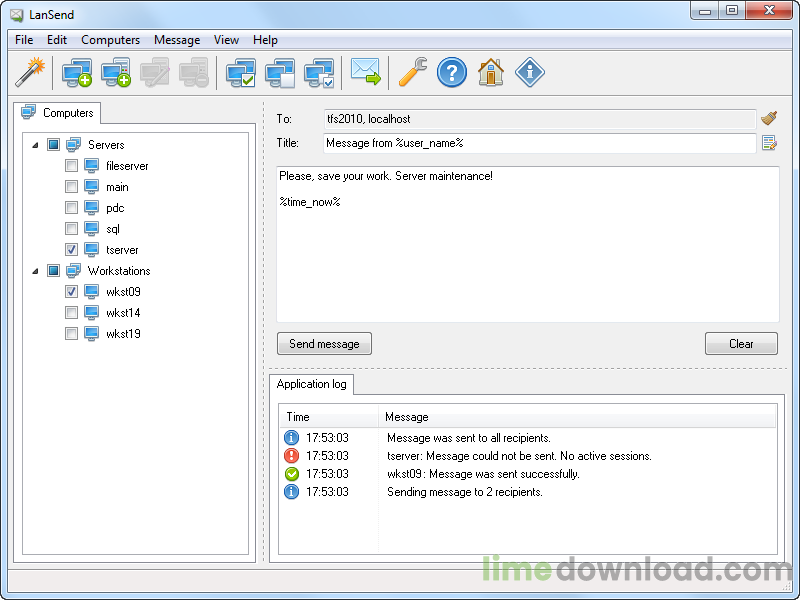This screenshot has height=600, width=800.
Task: Click the grayed edit computer pencil icon
Action: (155, 72)
